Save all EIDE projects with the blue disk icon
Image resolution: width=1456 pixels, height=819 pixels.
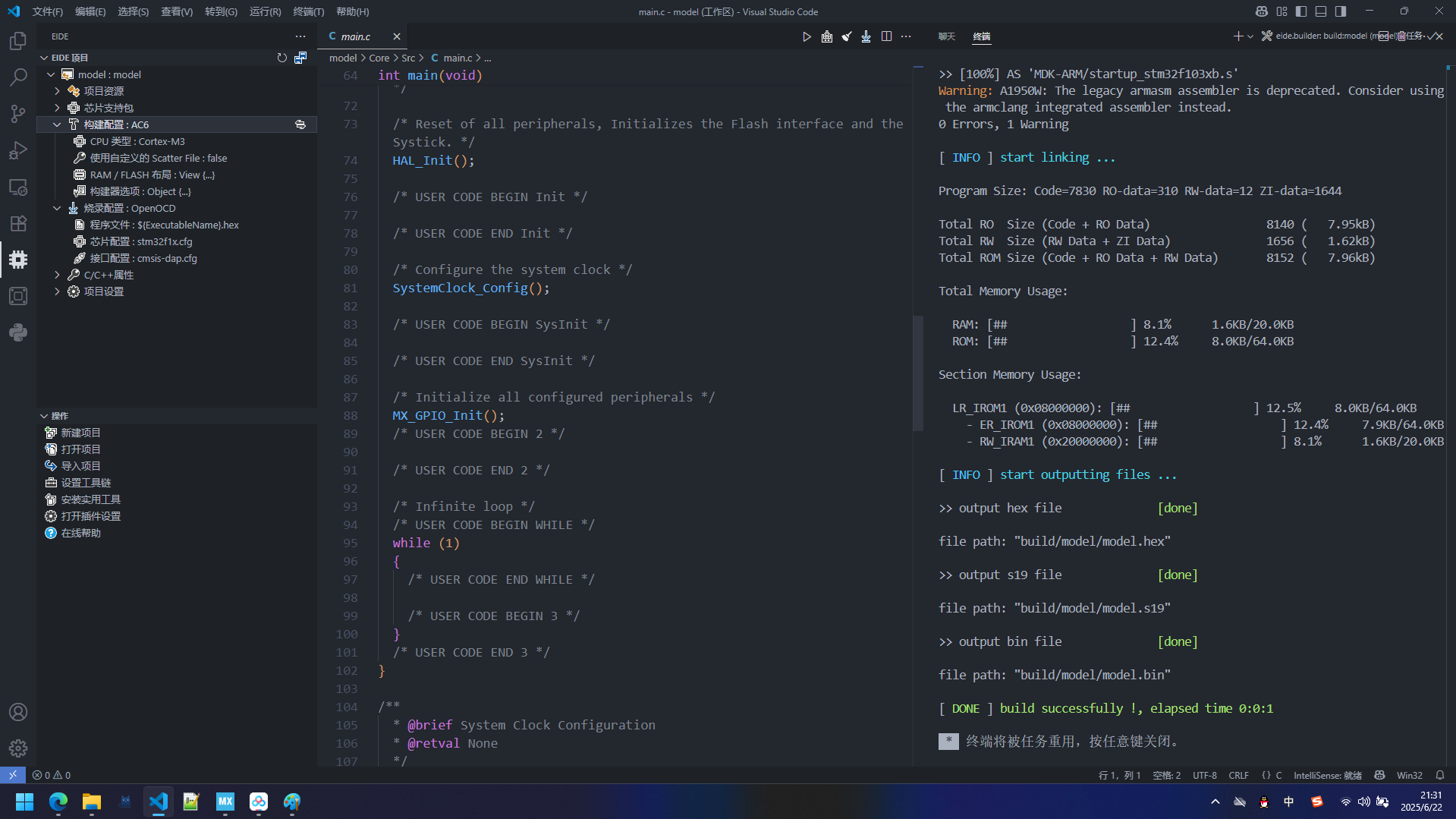pos(300,58)
